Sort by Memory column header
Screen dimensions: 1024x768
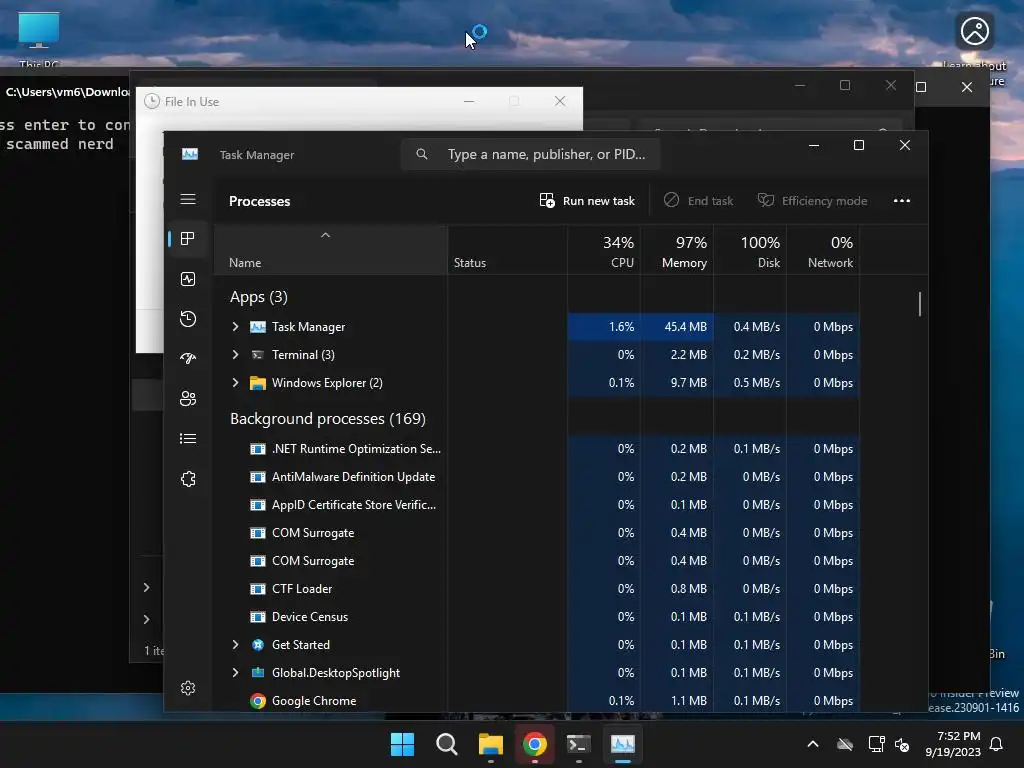pyautogui.click(x=677, y=251)
